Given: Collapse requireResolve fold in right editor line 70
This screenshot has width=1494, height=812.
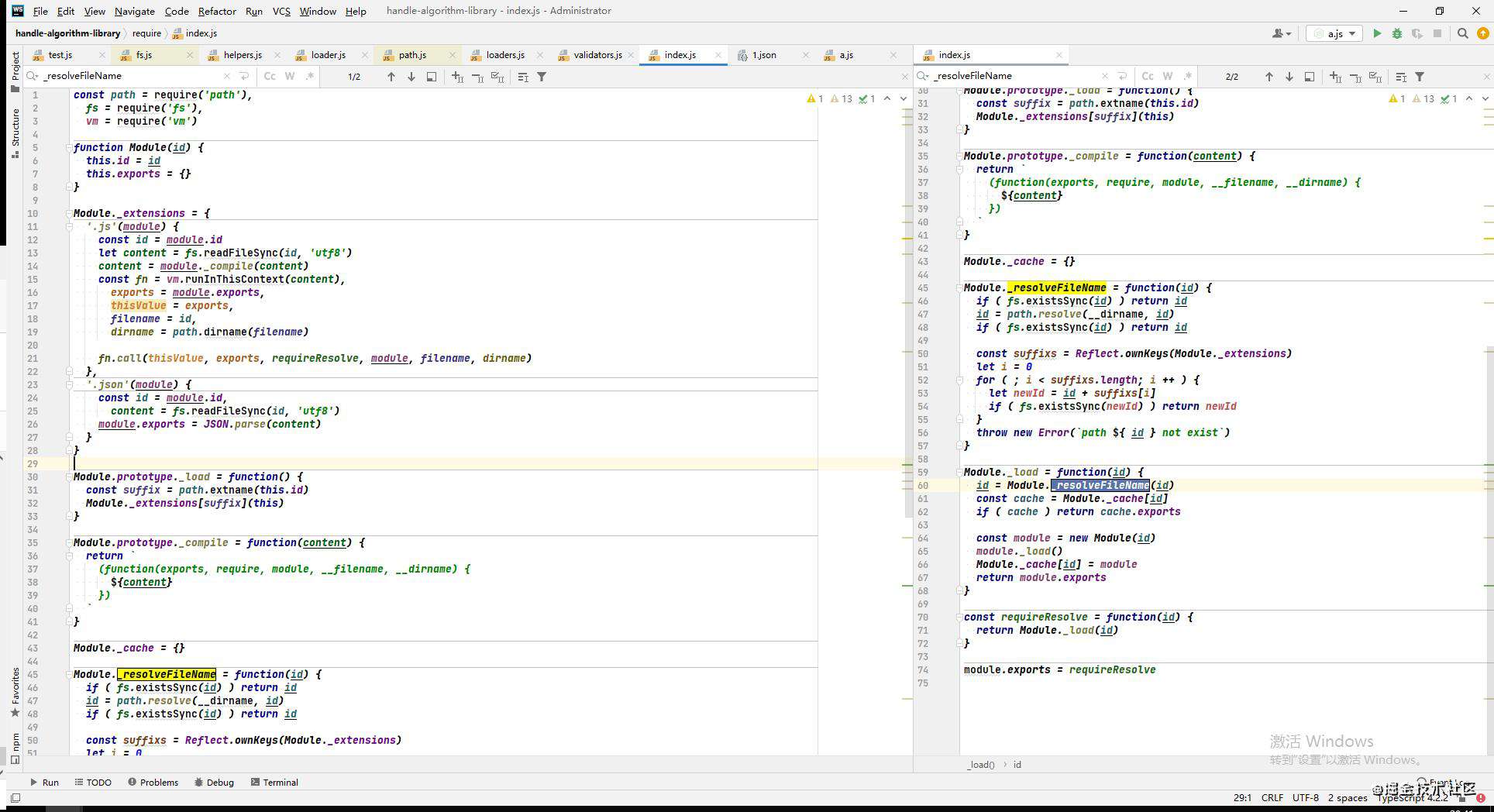Looking at the screenshot, I should 959,617.
